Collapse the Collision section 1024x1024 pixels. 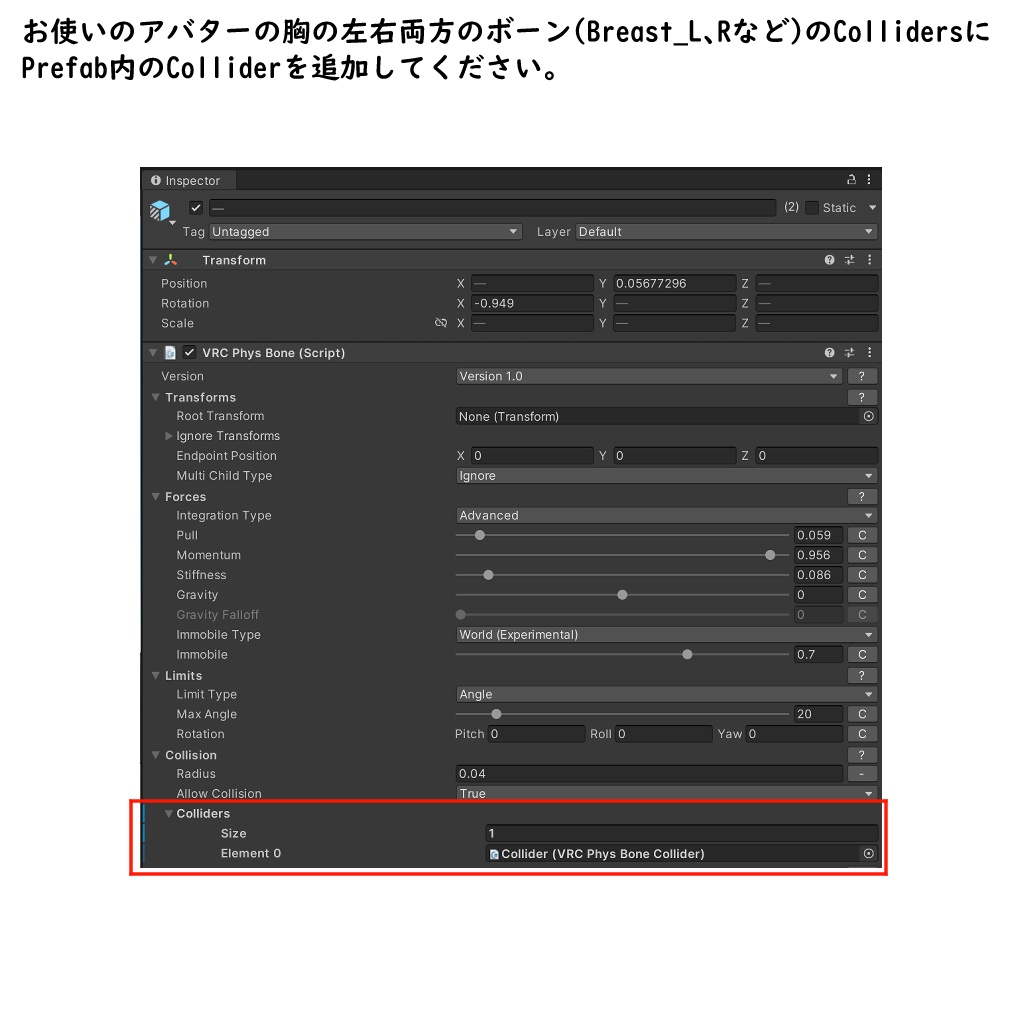click(155, 755)
